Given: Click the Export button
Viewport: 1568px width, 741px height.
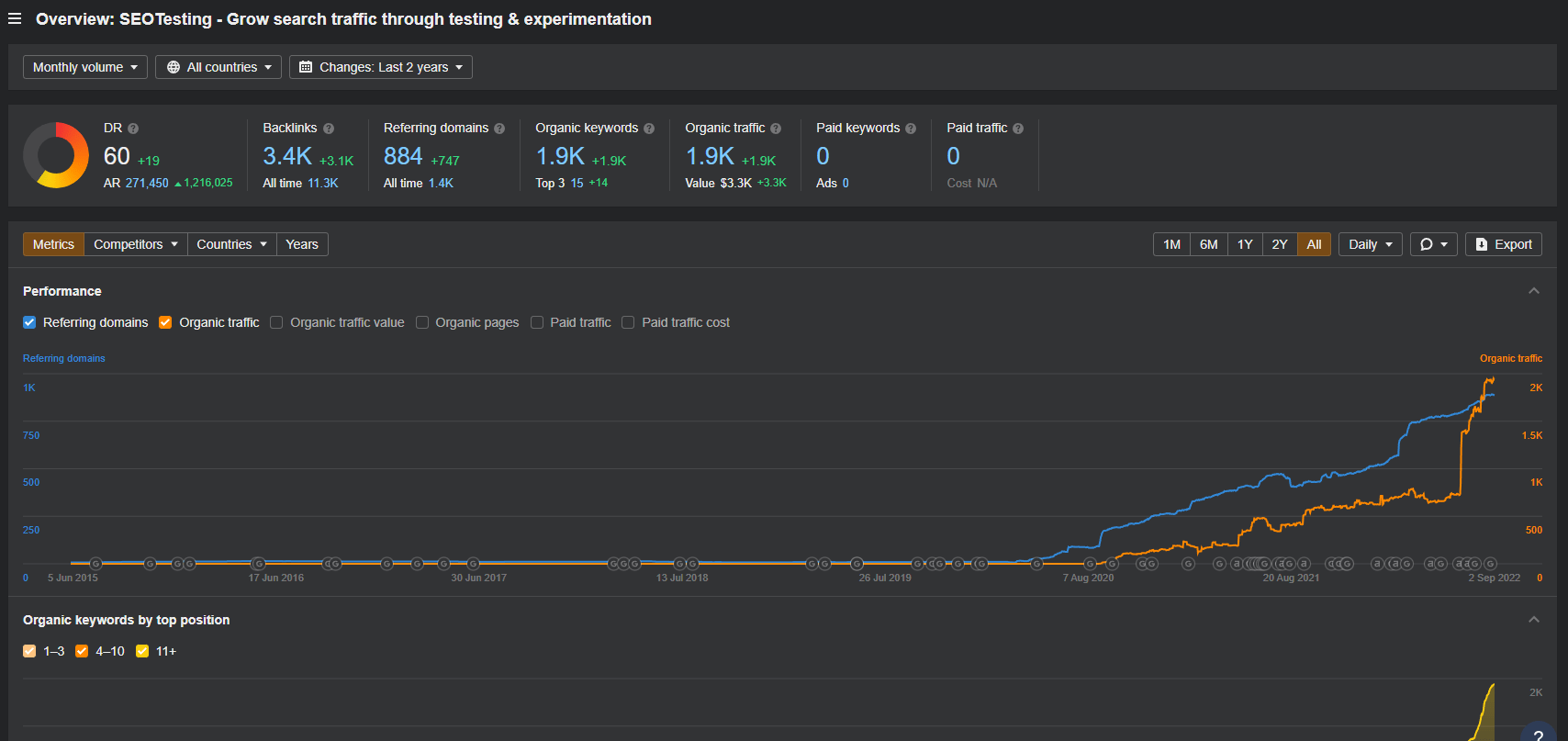Looking at the screenshot, I should point(1504,244).
